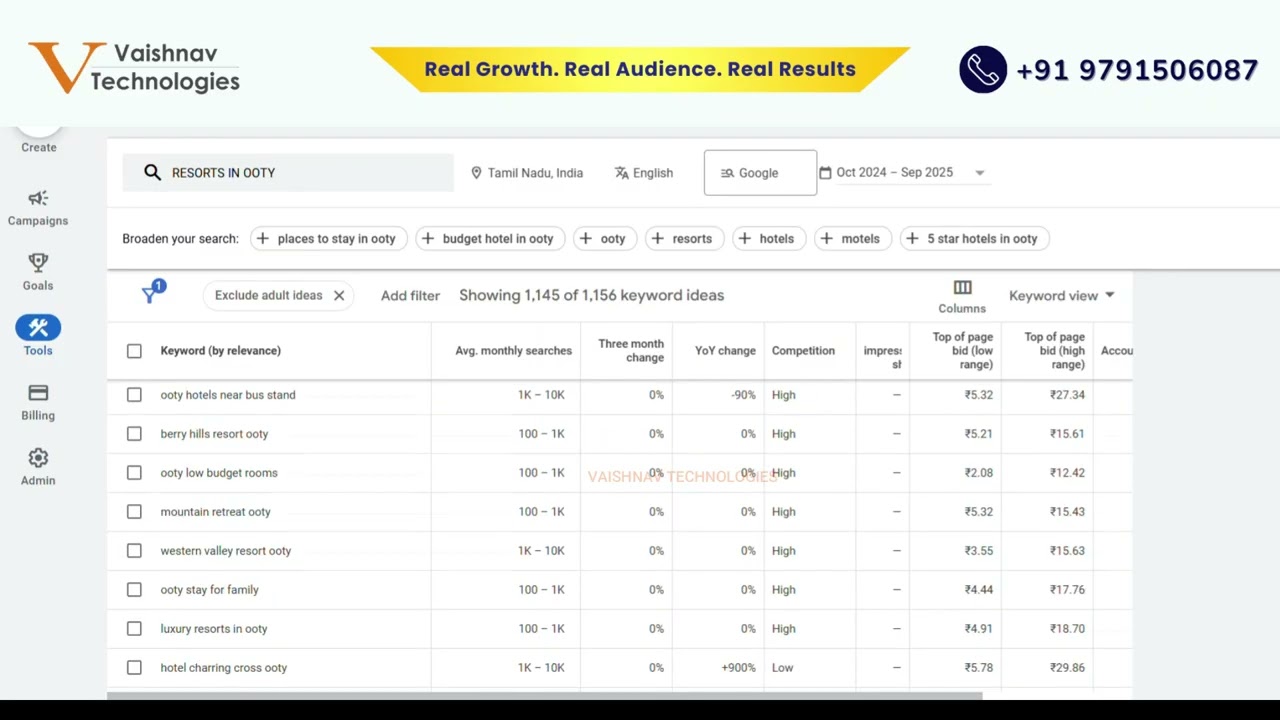The width and height of the screenshot is (1280, 720).
Task: Click the Vaishnav Technologies logo
Action: pos(134,68)
